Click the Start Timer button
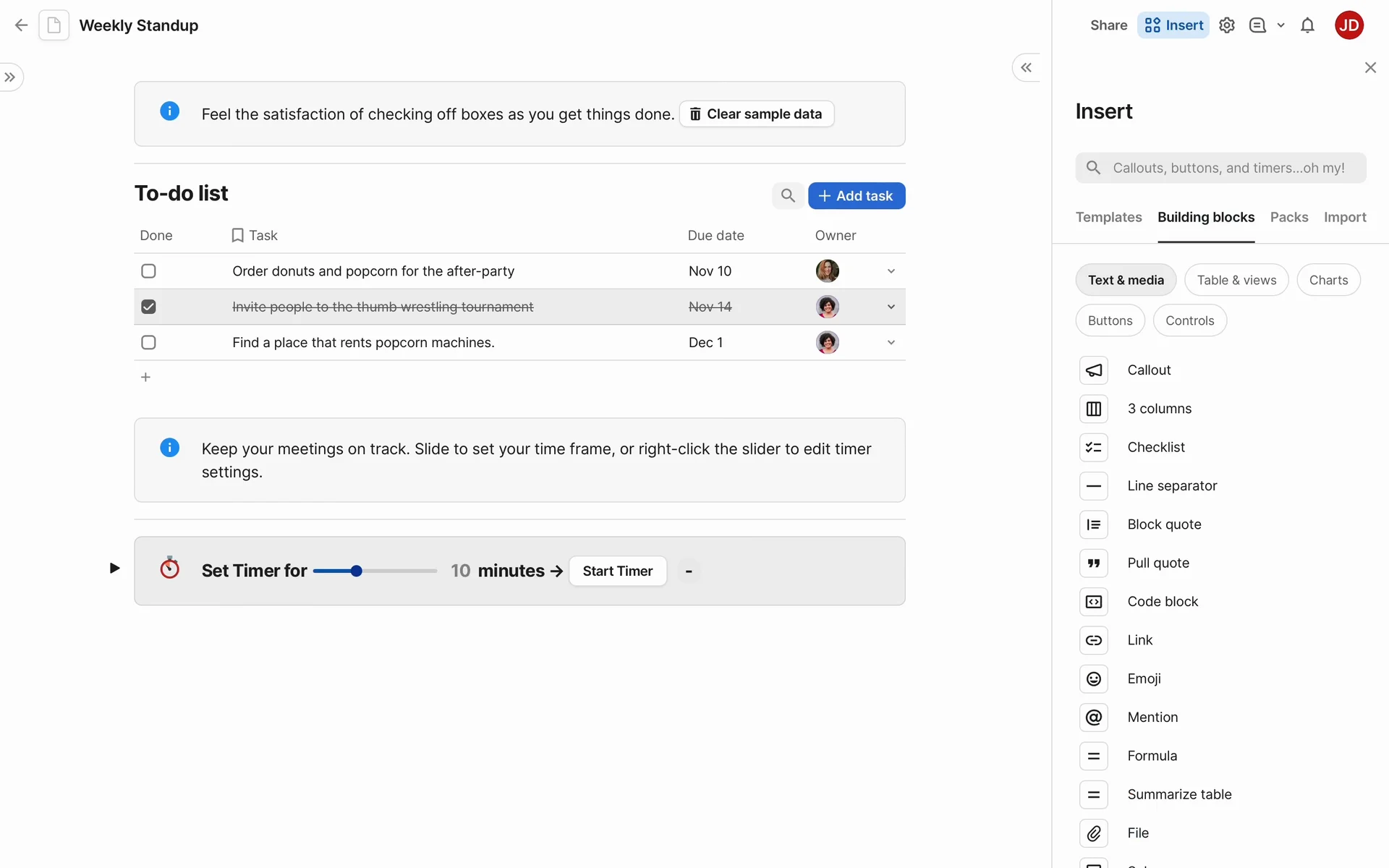Image resolution: width=1389 pixels, height=868 pixels. [617, 571]
